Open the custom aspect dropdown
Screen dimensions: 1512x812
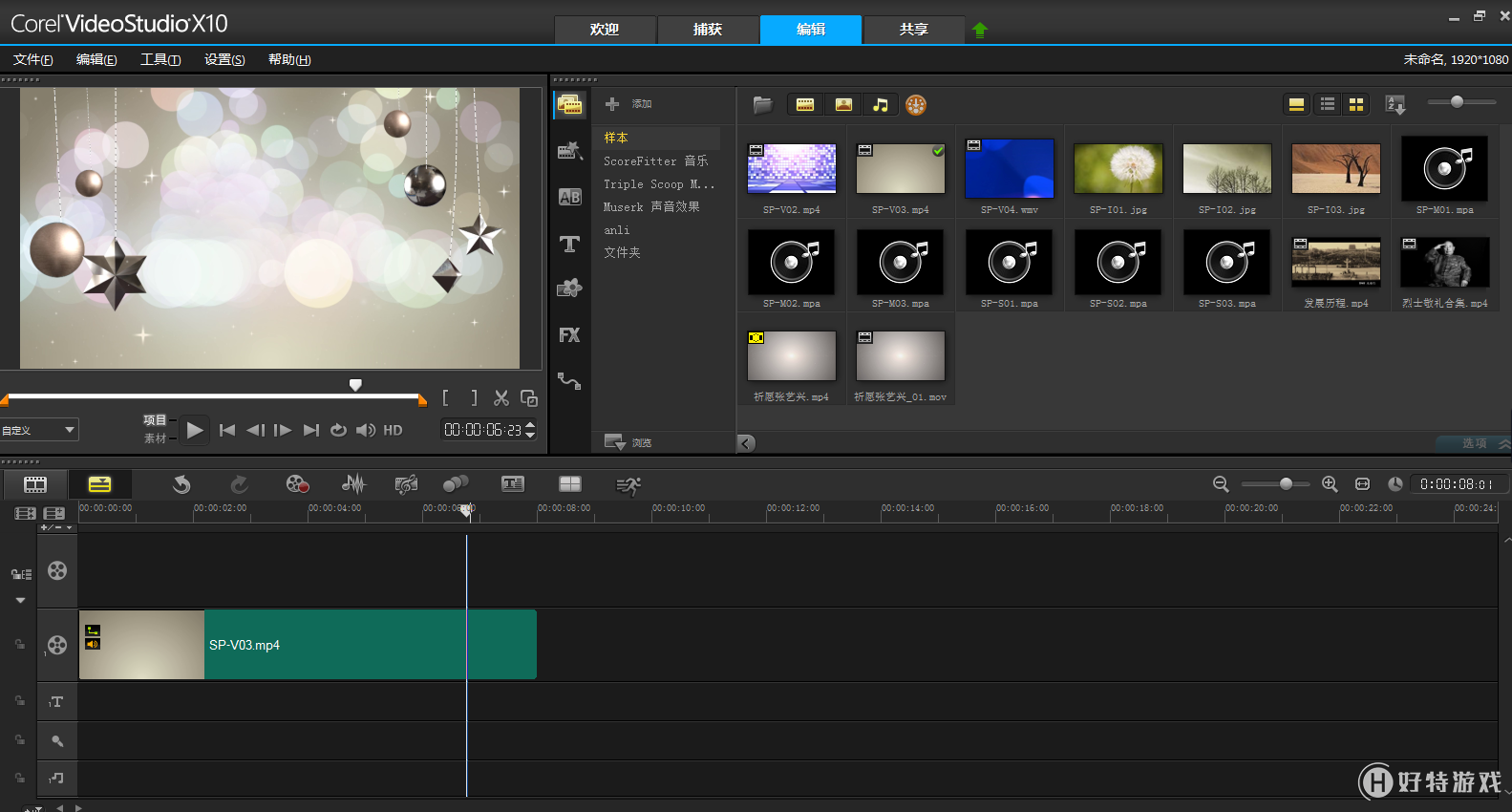(39, 430)
